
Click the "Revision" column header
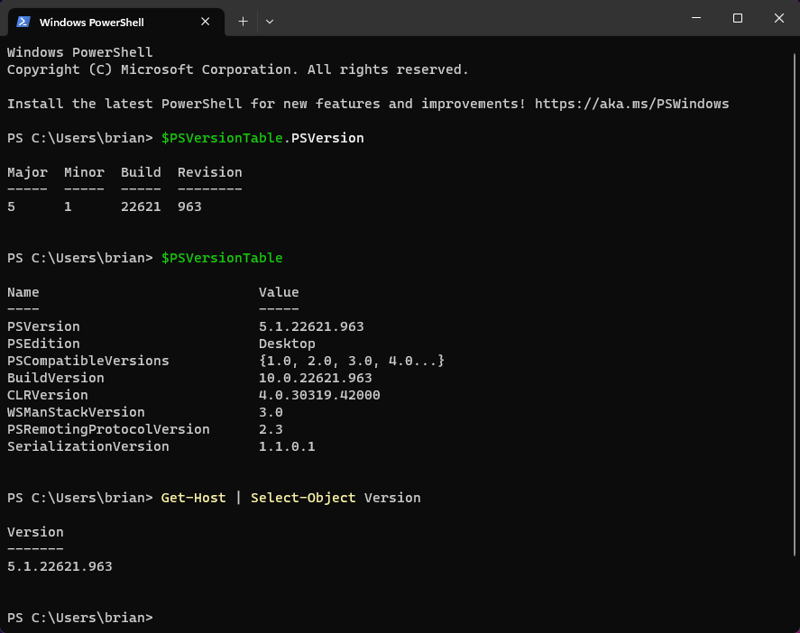pyautogui.click(x=210, y=172)
